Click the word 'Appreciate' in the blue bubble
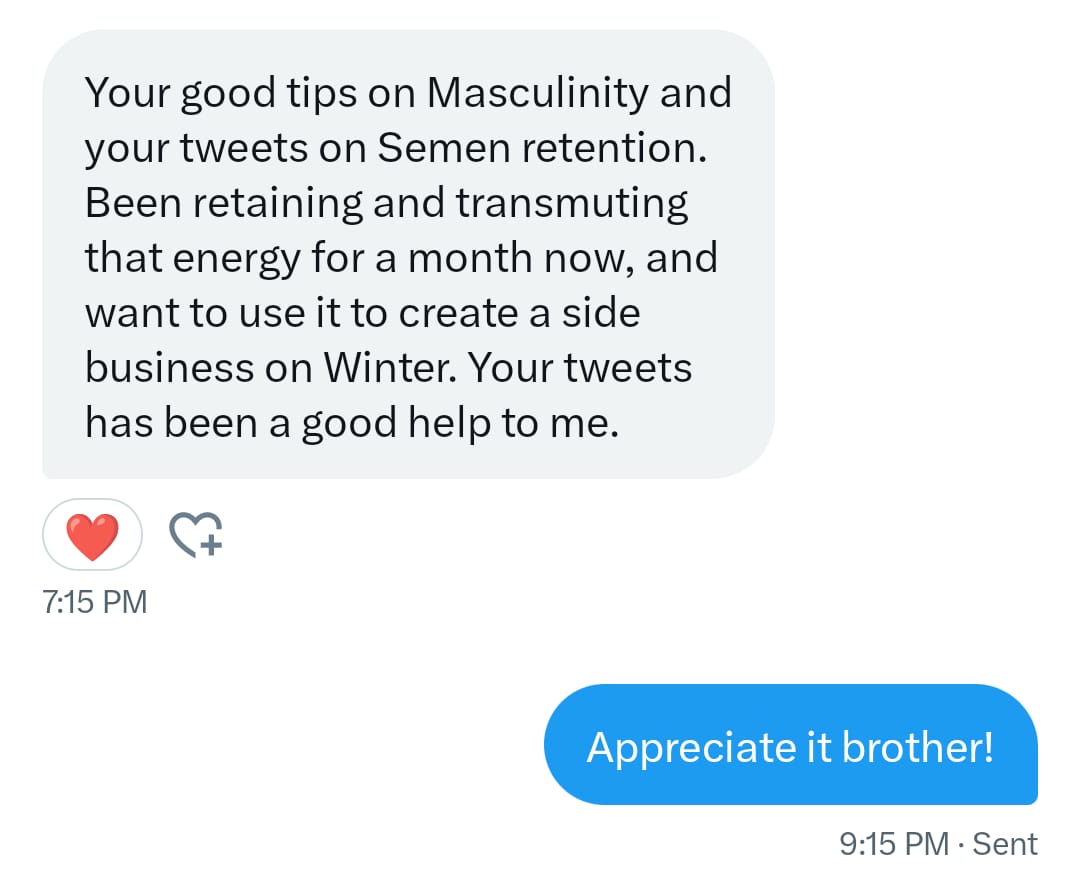1080x883 pixels. click(x=692, y=749)
